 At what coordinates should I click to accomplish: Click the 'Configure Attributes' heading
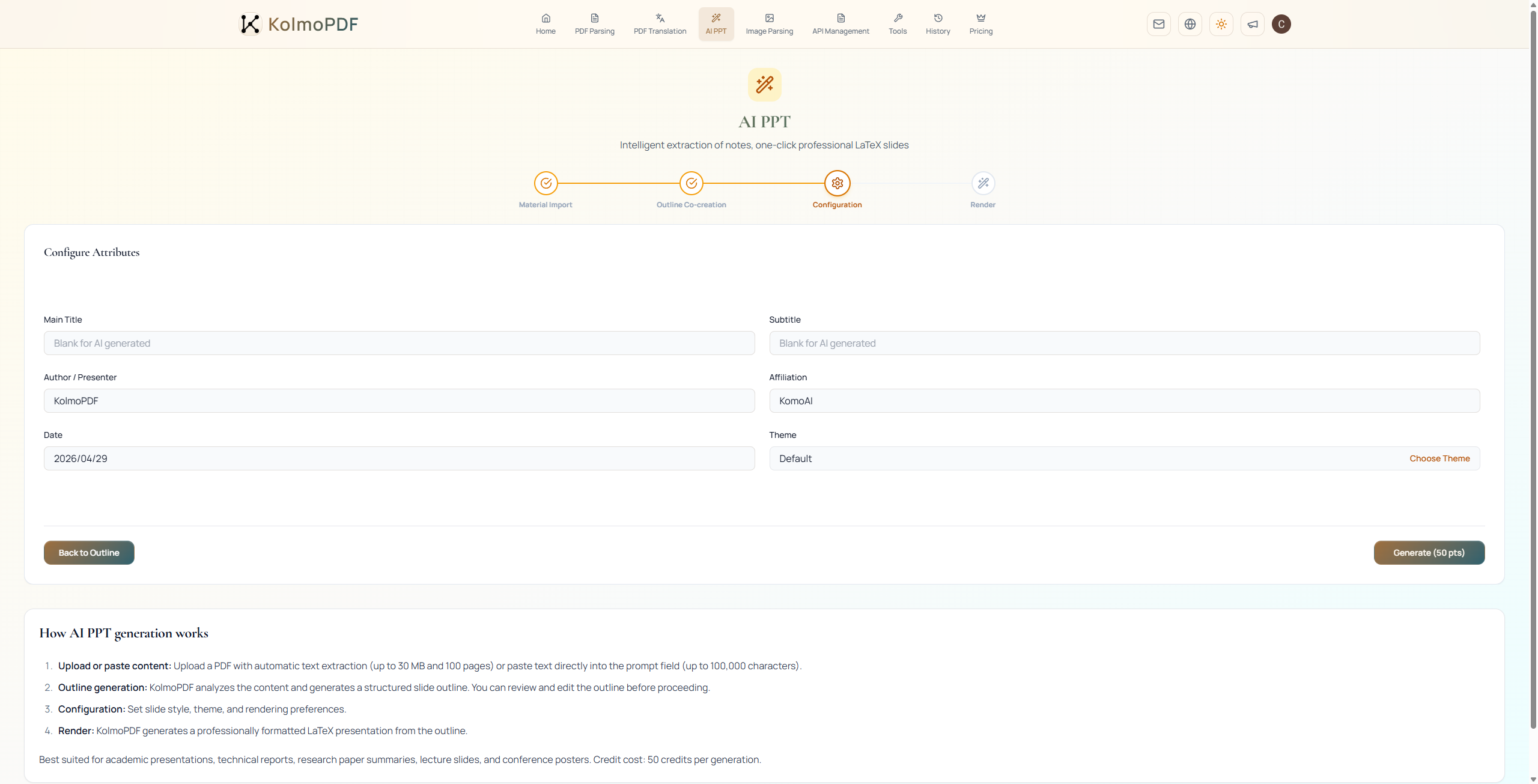tap(91, 252)
